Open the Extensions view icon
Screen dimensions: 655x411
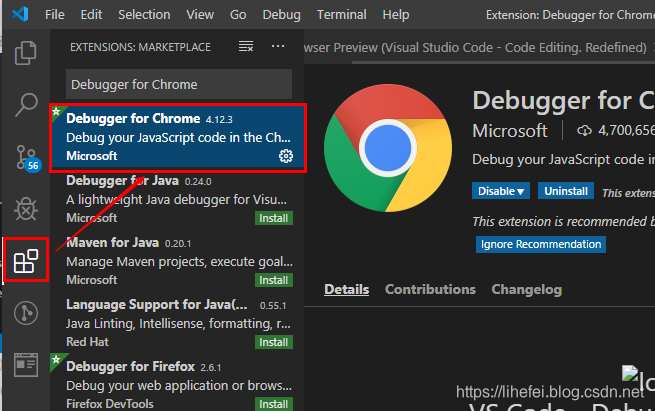coord(26,261)
